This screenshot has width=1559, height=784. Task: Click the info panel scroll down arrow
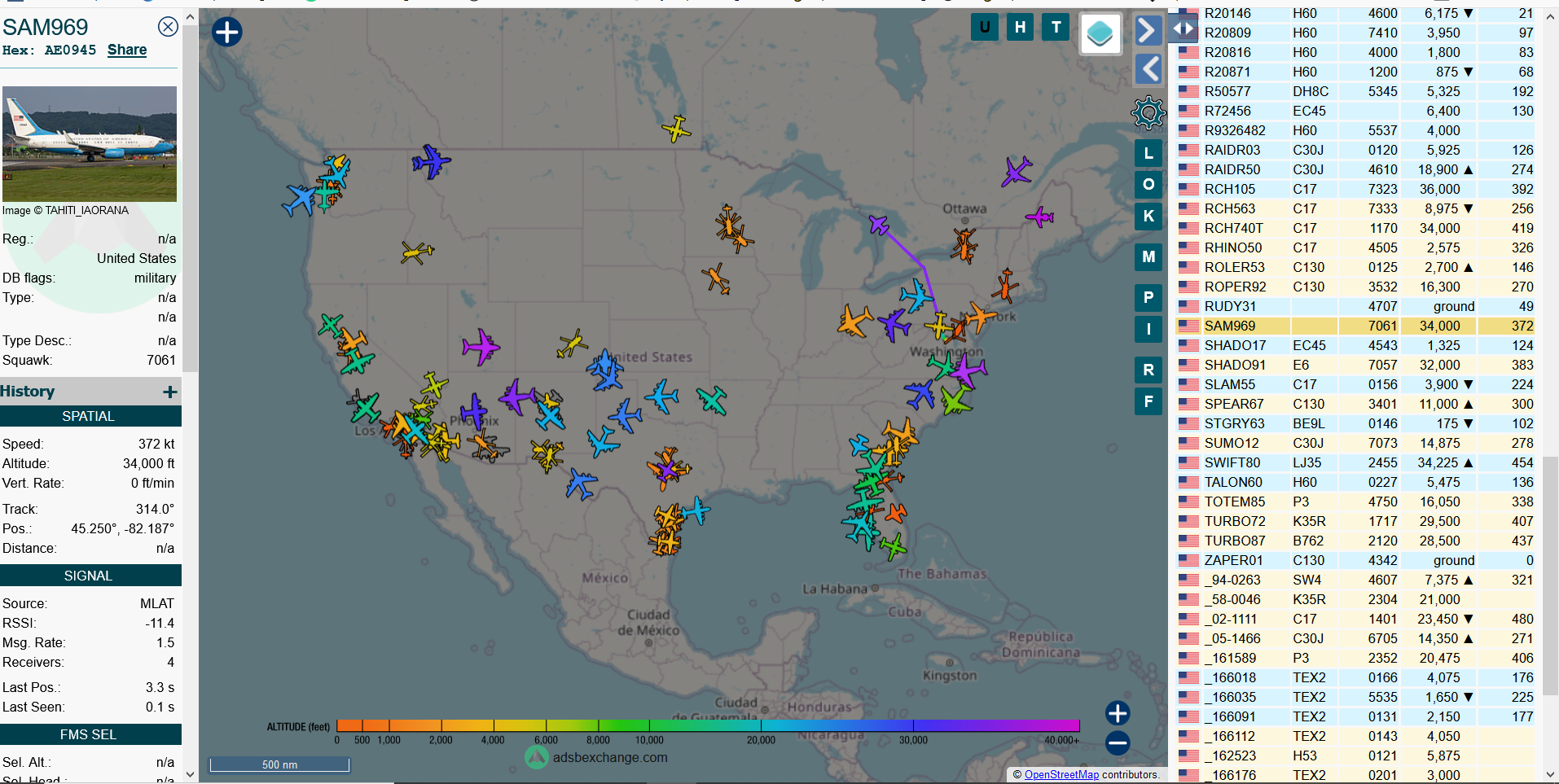pyautogui.click(x=190, y=774)
